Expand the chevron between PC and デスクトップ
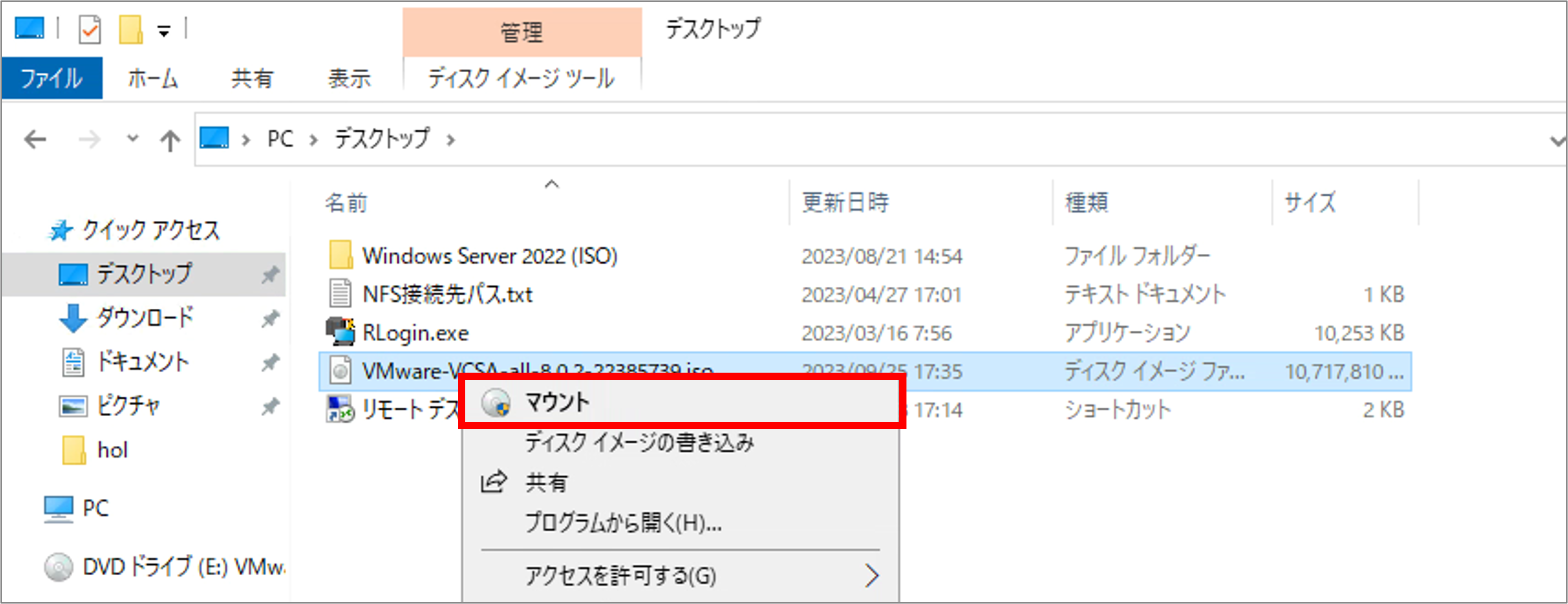This screenshot has width=1568, height=604. (313, 141)
